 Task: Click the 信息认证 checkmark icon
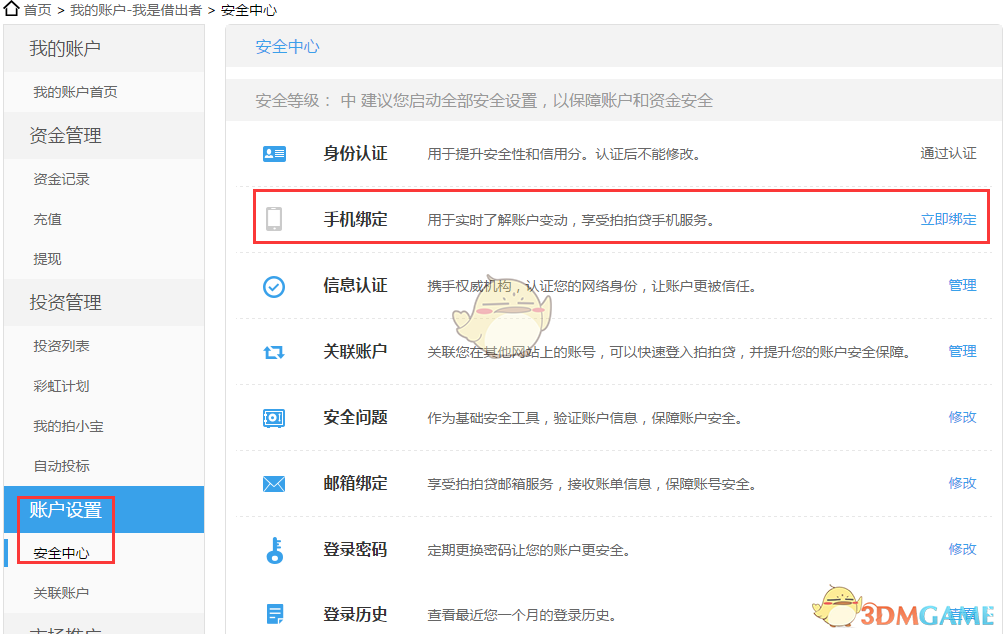point(274,287)
